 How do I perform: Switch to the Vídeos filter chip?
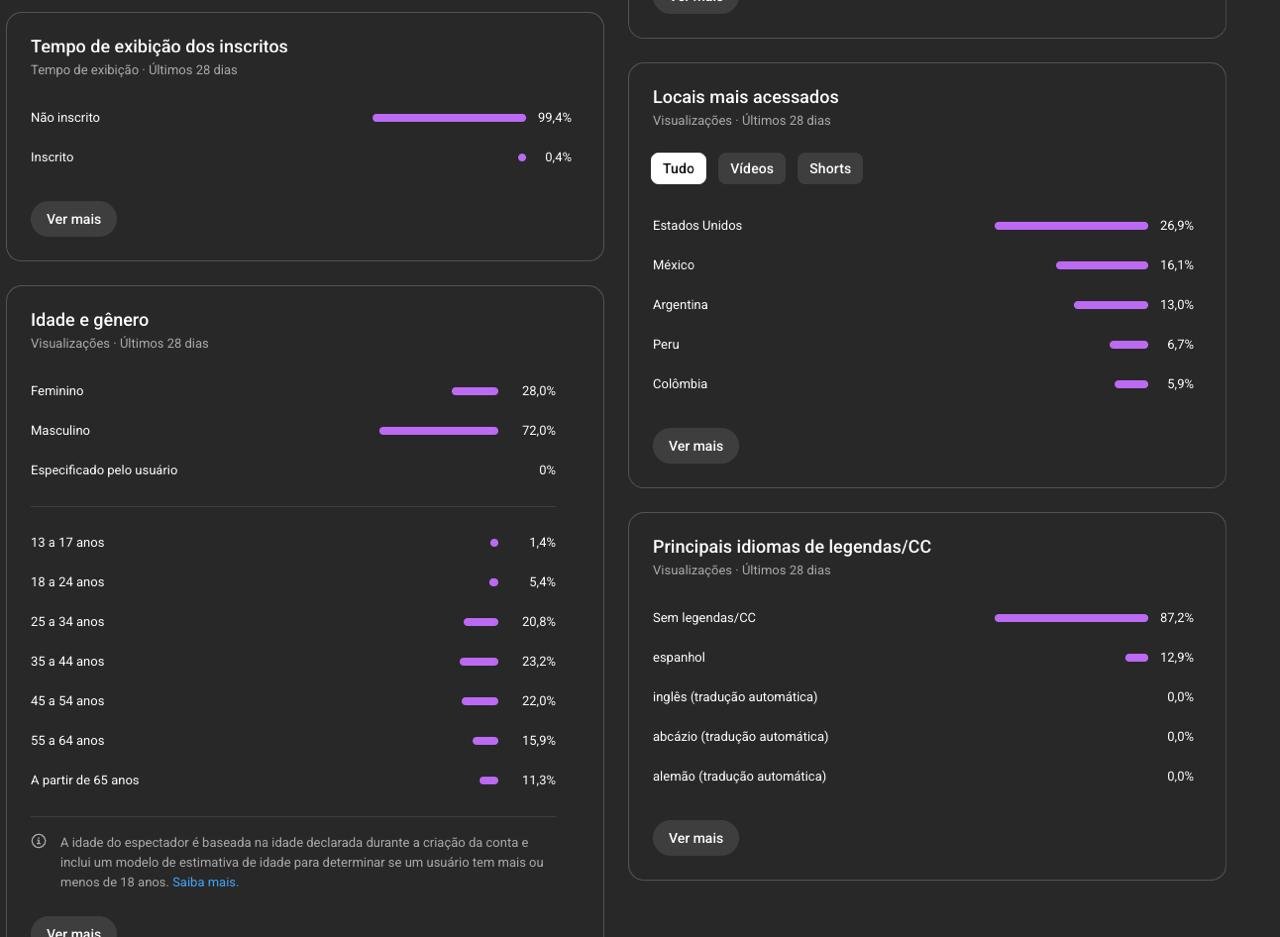tap(751, 168)
